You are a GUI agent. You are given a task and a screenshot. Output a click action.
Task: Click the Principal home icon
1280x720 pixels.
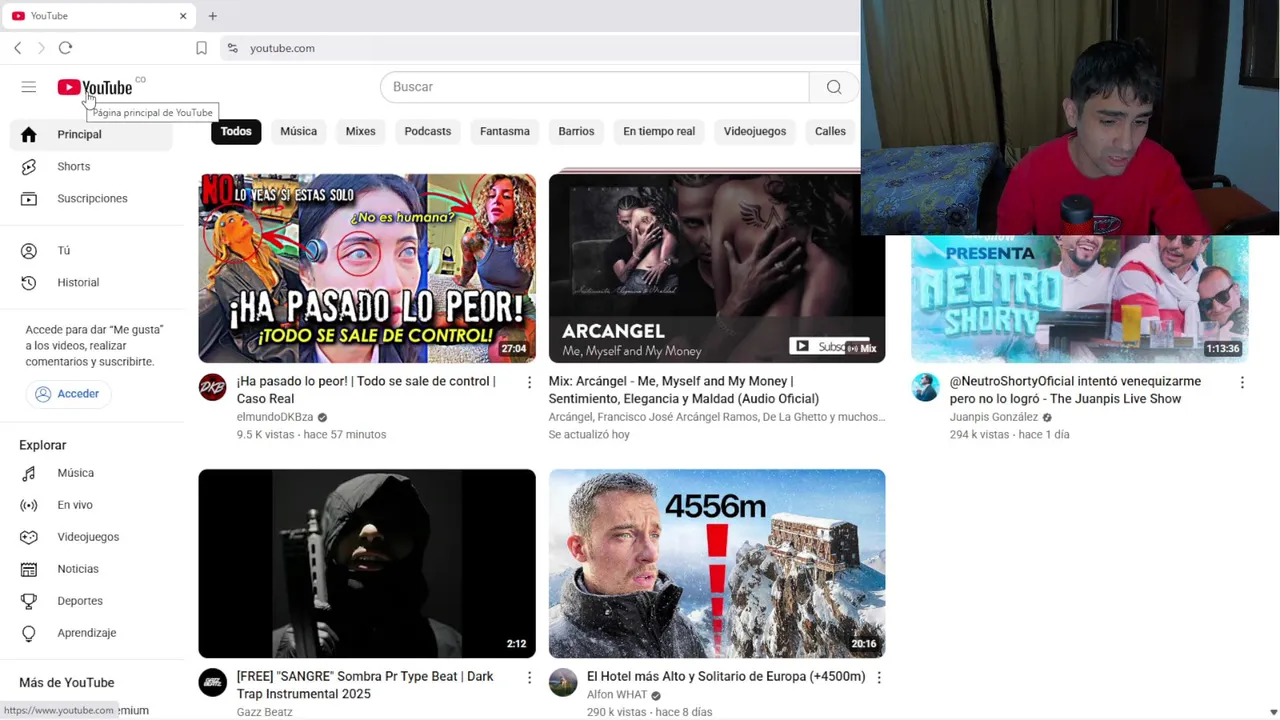point(29,134)
